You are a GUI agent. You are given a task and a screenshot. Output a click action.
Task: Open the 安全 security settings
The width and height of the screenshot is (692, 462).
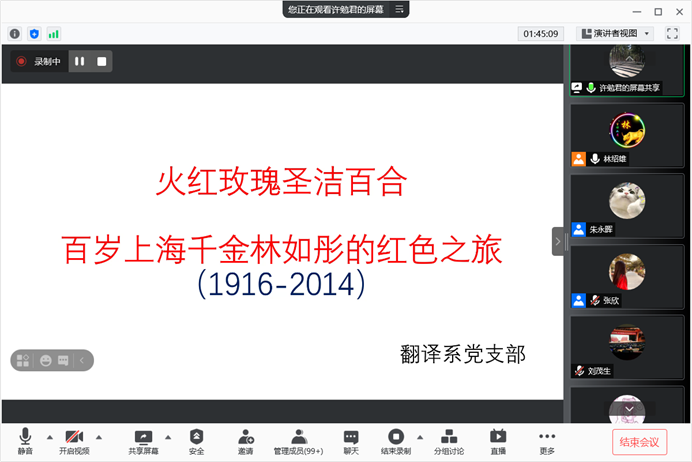[x=197, y=441]
